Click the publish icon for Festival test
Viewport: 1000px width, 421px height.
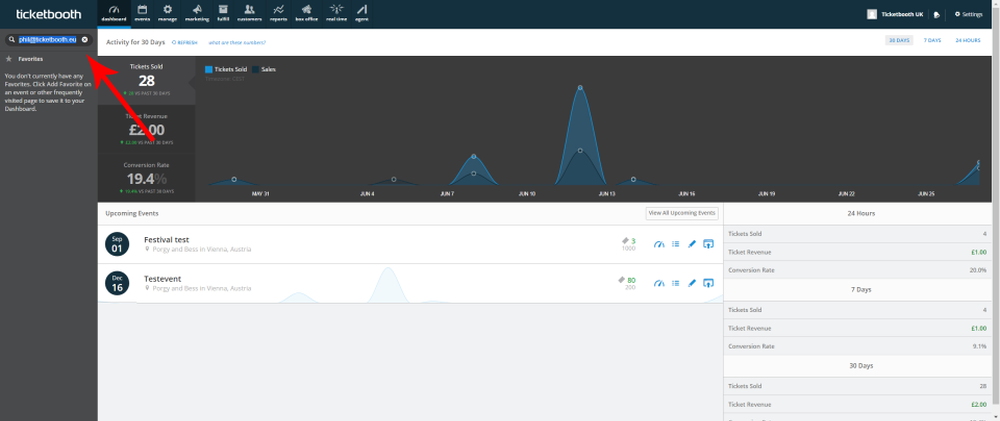coord(708,244)
